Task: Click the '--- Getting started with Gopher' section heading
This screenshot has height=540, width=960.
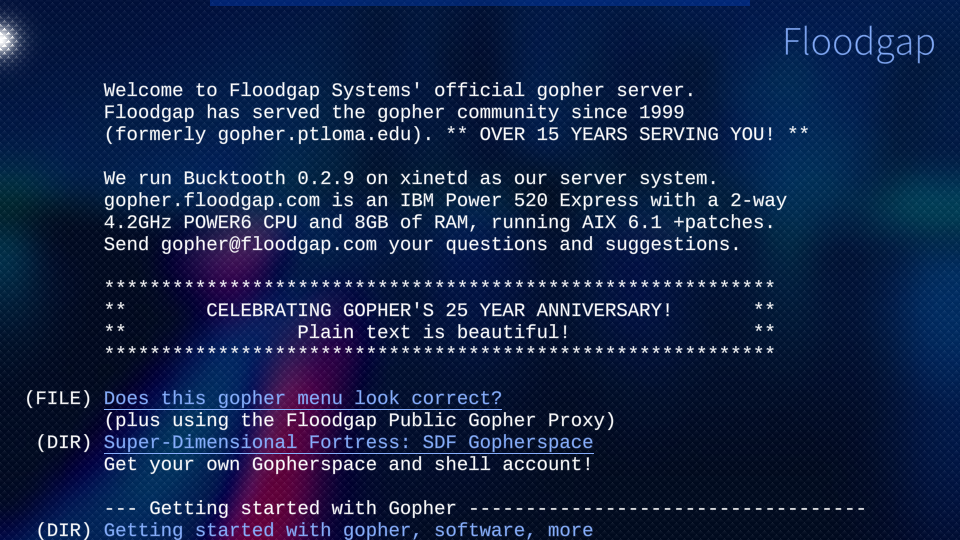Action: [280, 508]
